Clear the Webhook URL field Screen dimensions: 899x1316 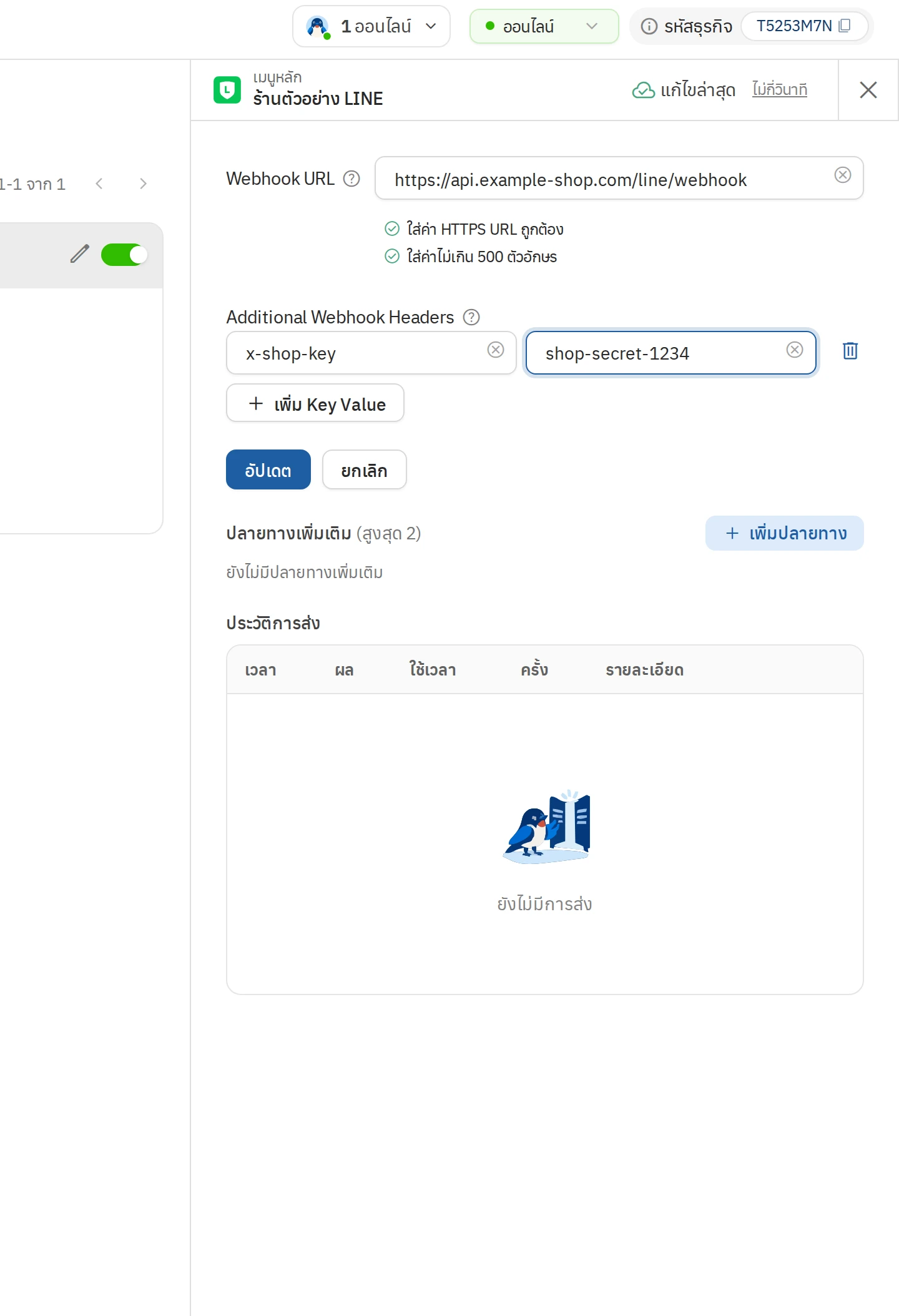click(x=843, y=175)
